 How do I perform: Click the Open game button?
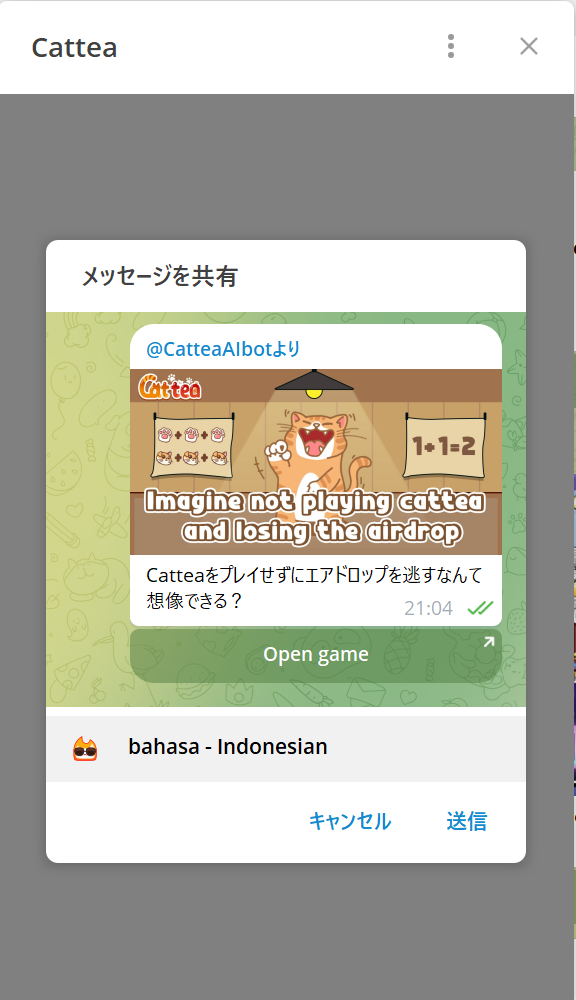tap(316, 655)
